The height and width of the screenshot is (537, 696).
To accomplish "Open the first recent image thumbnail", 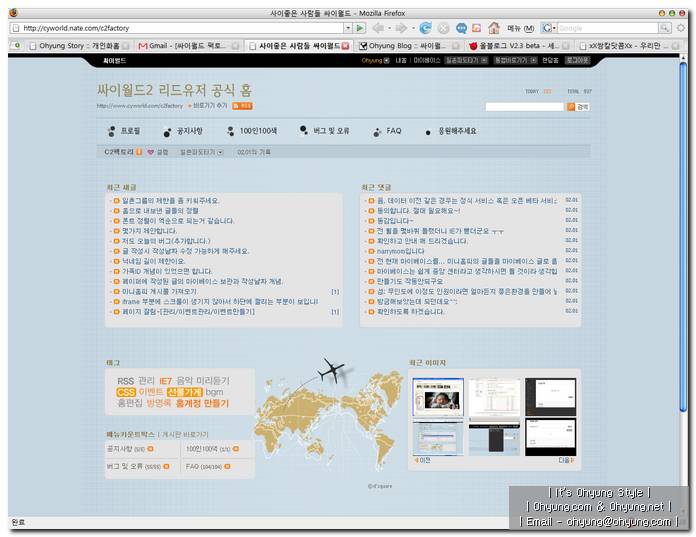I will (x=436, y=397).
